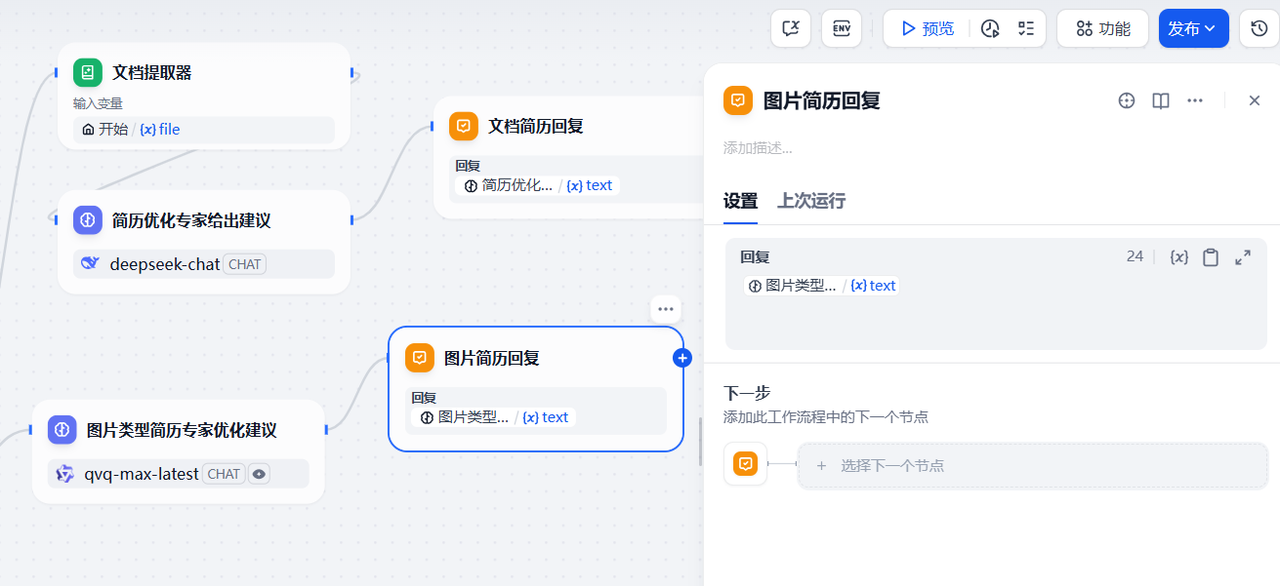Image resolution: width=1280 pixels, height=586 pixels.
Task: Open the 功能 features button
Action: (1103, 28)
